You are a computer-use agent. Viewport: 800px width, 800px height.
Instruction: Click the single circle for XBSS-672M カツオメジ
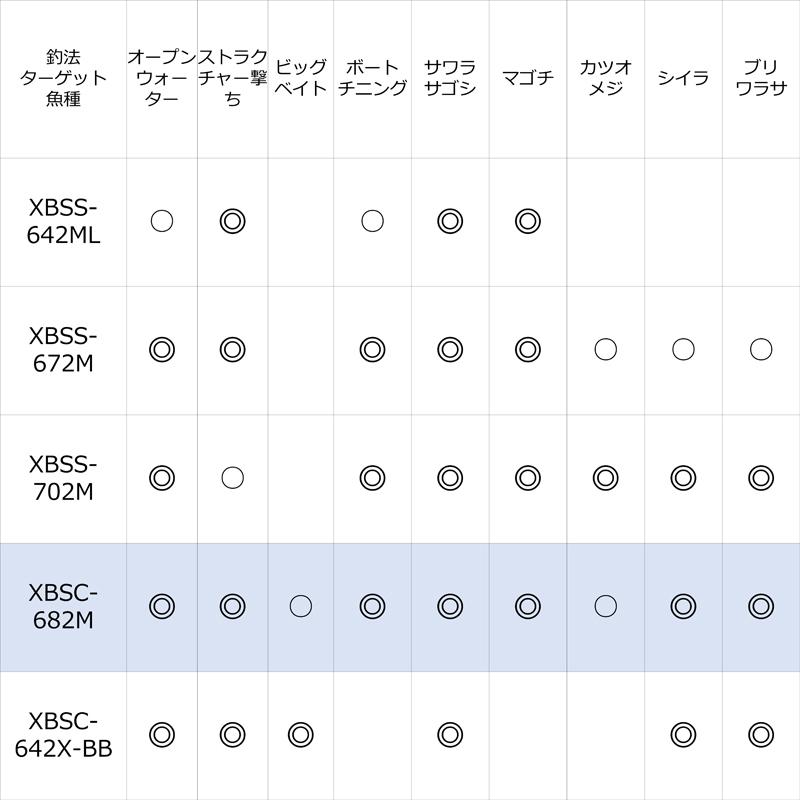[x=605, y=349]
